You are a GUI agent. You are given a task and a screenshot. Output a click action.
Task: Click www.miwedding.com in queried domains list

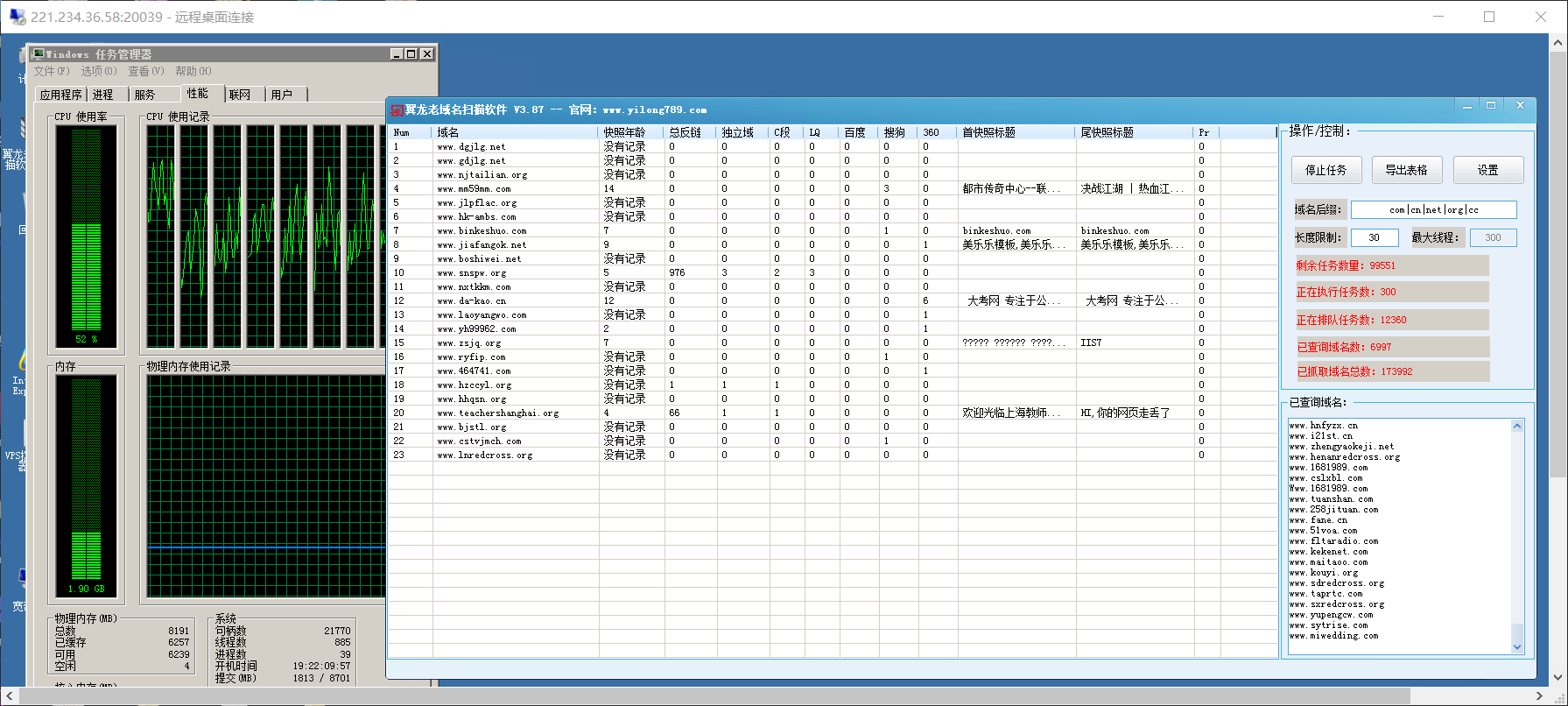pos(1333,636)
